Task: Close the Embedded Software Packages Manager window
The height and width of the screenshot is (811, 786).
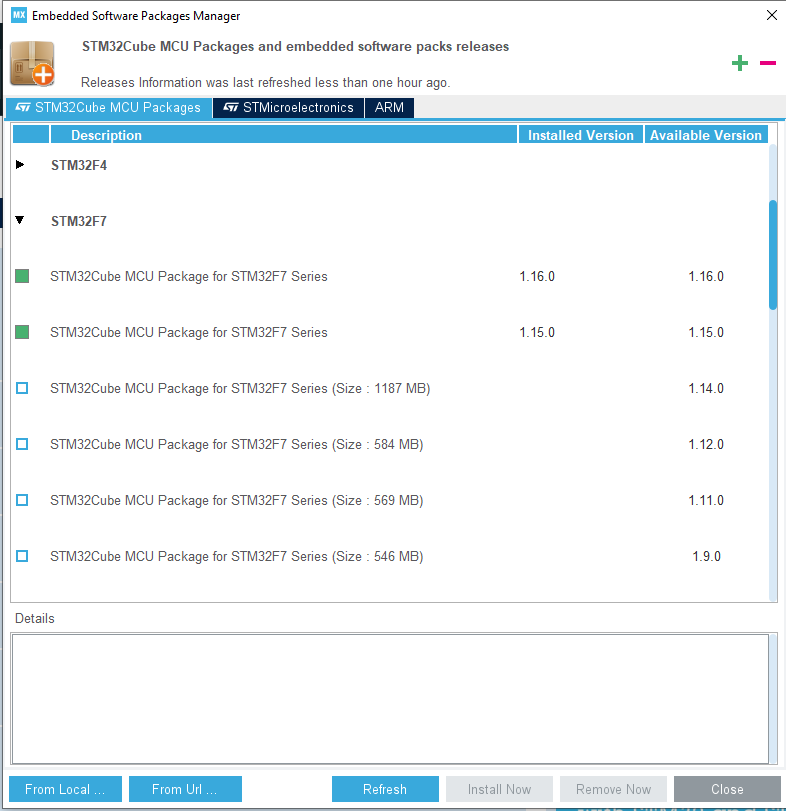Action: (772, 15)
